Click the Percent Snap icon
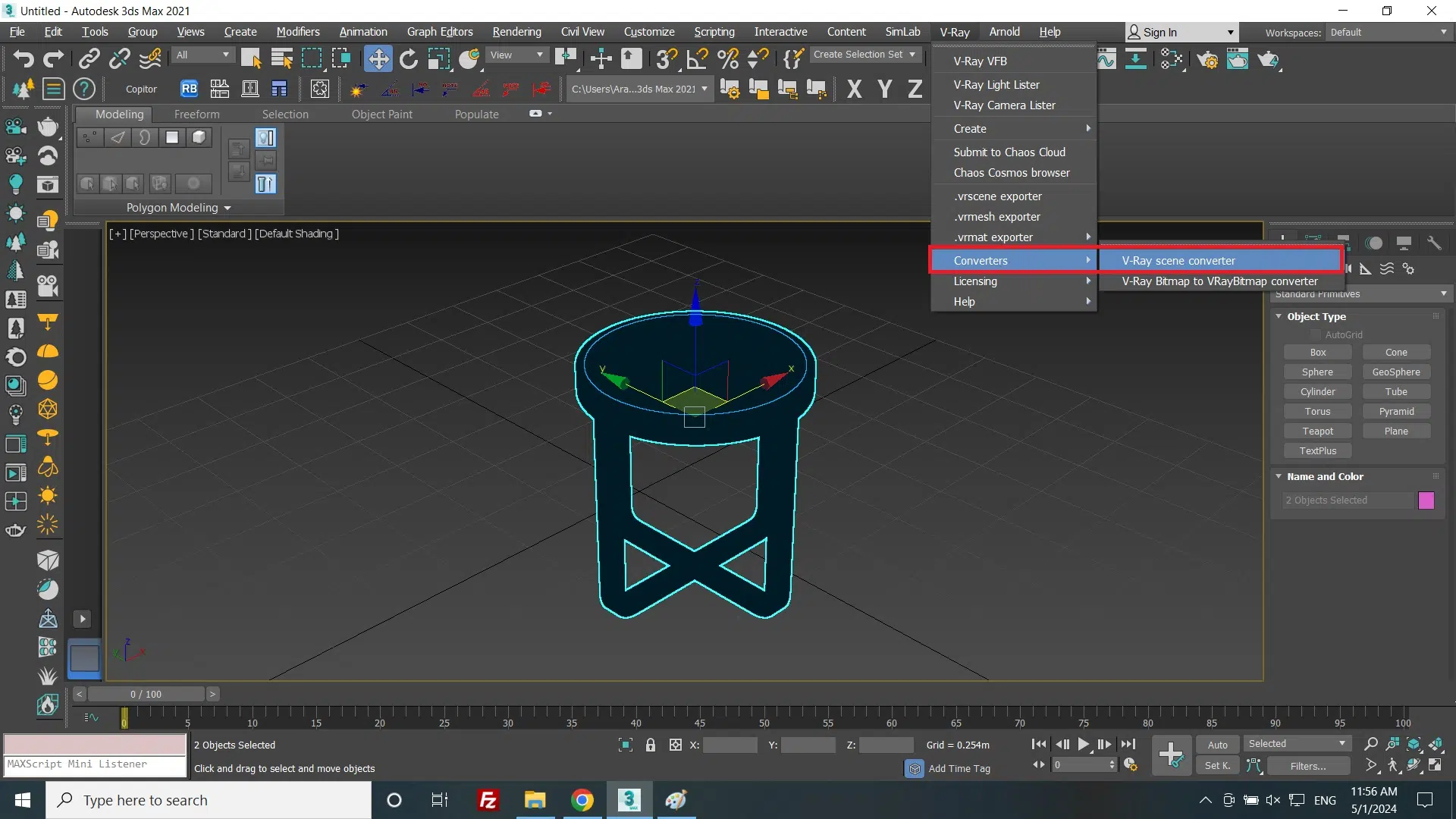The height and width of the screenshot is (819, 1456). pyautogui.click(x=727, y=58)
